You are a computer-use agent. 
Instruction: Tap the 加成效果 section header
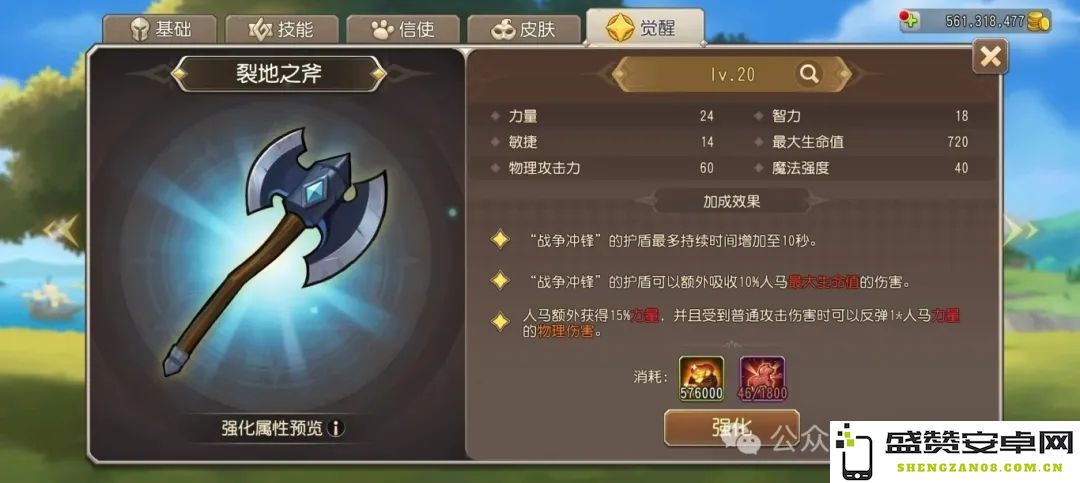(731, 202)
